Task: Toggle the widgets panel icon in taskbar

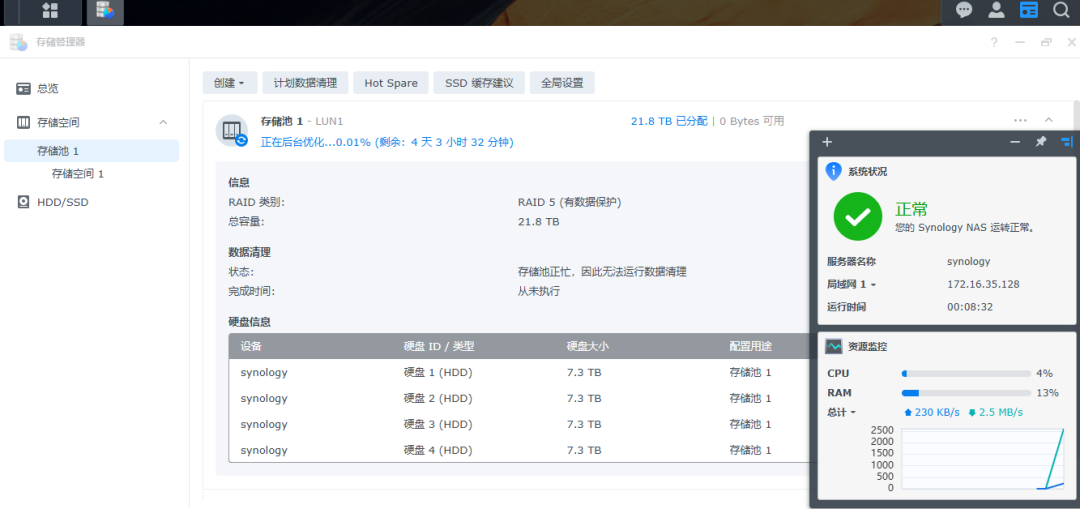Action: [x=1028, y=11]
